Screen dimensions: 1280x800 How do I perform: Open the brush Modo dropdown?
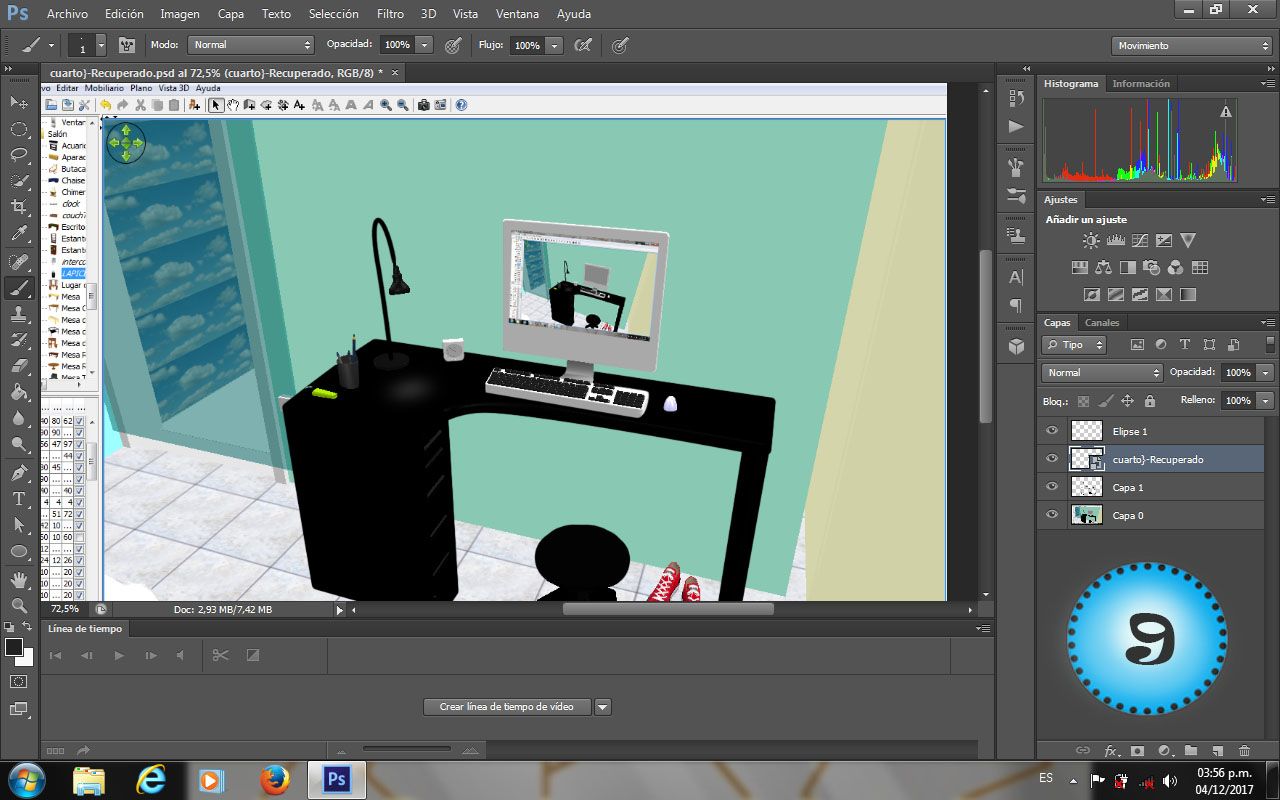point(251,45)
